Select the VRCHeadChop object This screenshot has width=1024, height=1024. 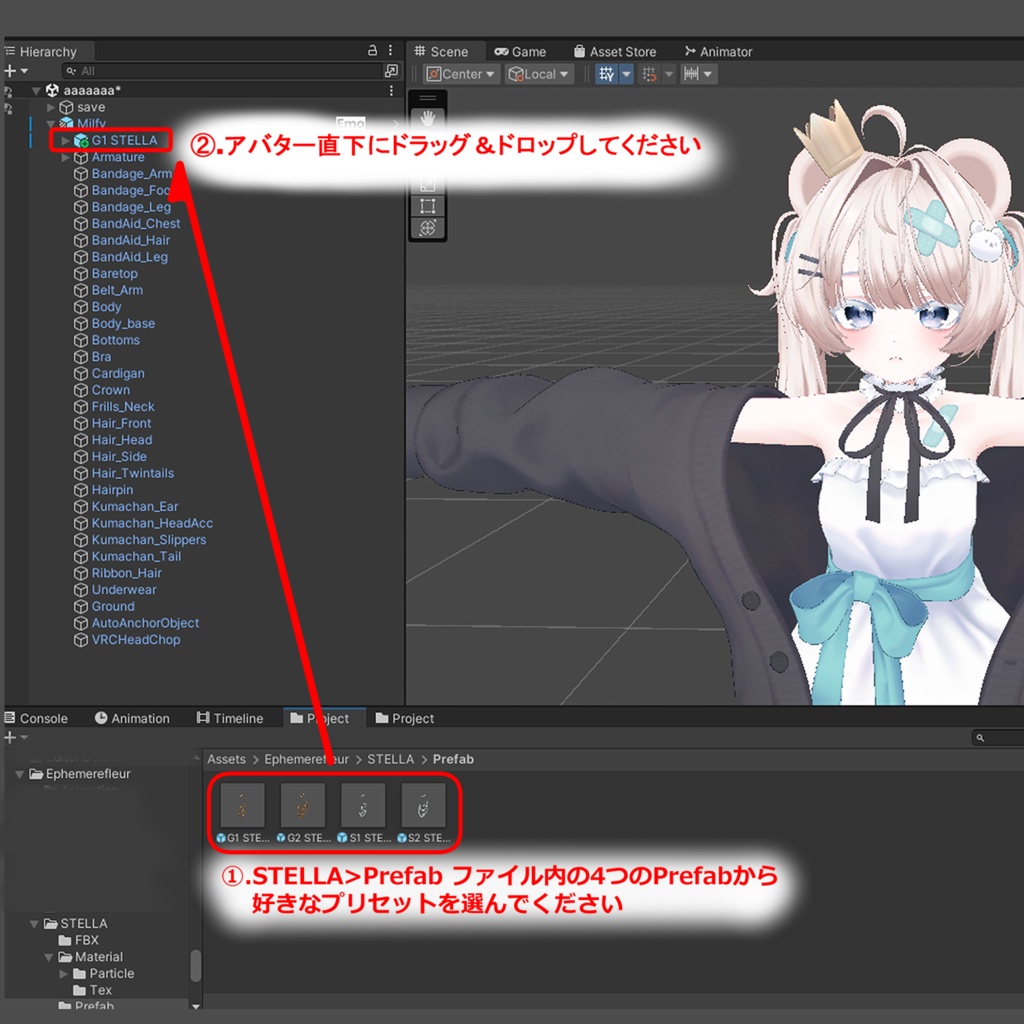point(135,639)
